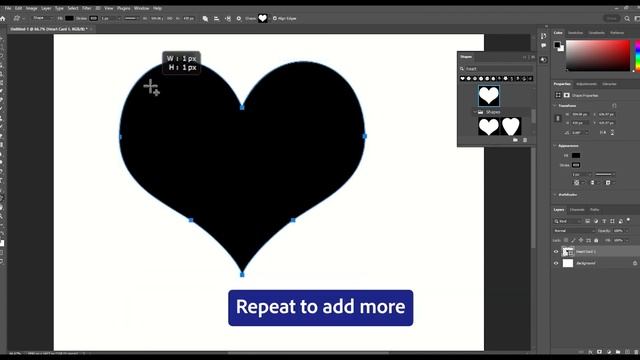Toggle the link width and height icon

coord(558,118)
